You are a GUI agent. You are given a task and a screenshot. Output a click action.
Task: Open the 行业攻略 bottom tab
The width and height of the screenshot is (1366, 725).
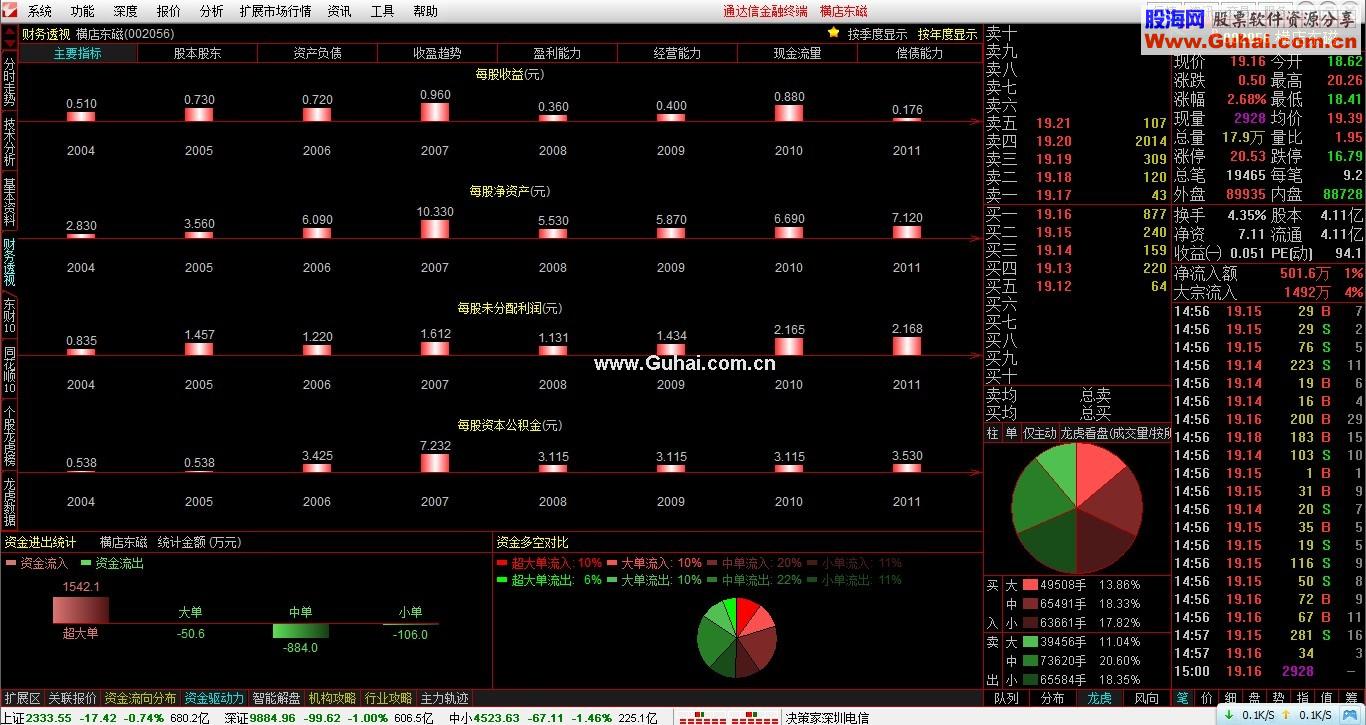pyautogui.click(x=388, y=698)
